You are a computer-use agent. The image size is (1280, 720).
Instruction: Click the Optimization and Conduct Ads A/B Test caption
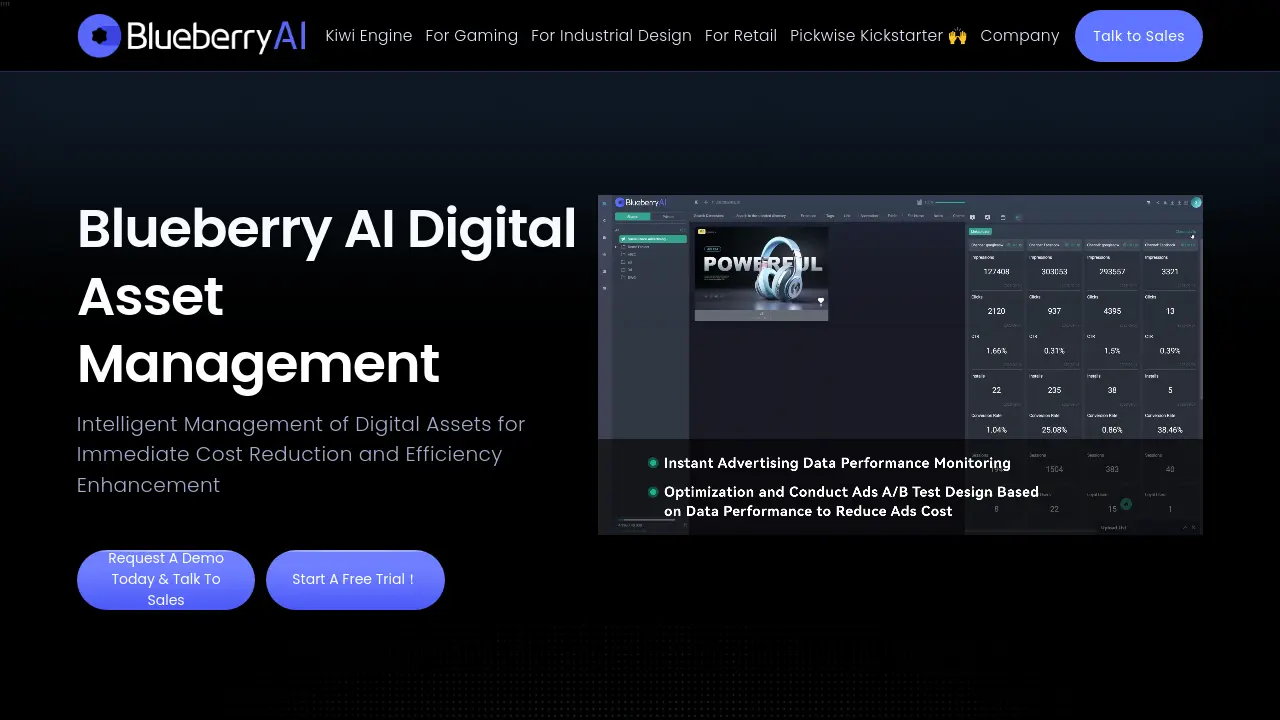(851, 501)
